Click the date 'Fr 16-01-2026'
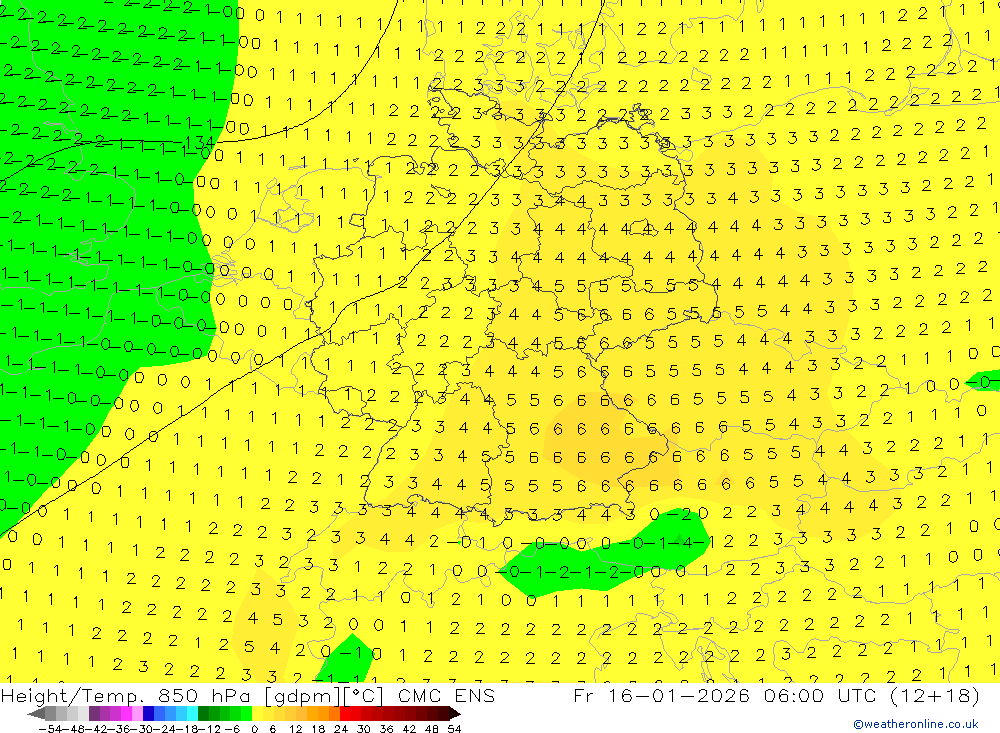 661,695
